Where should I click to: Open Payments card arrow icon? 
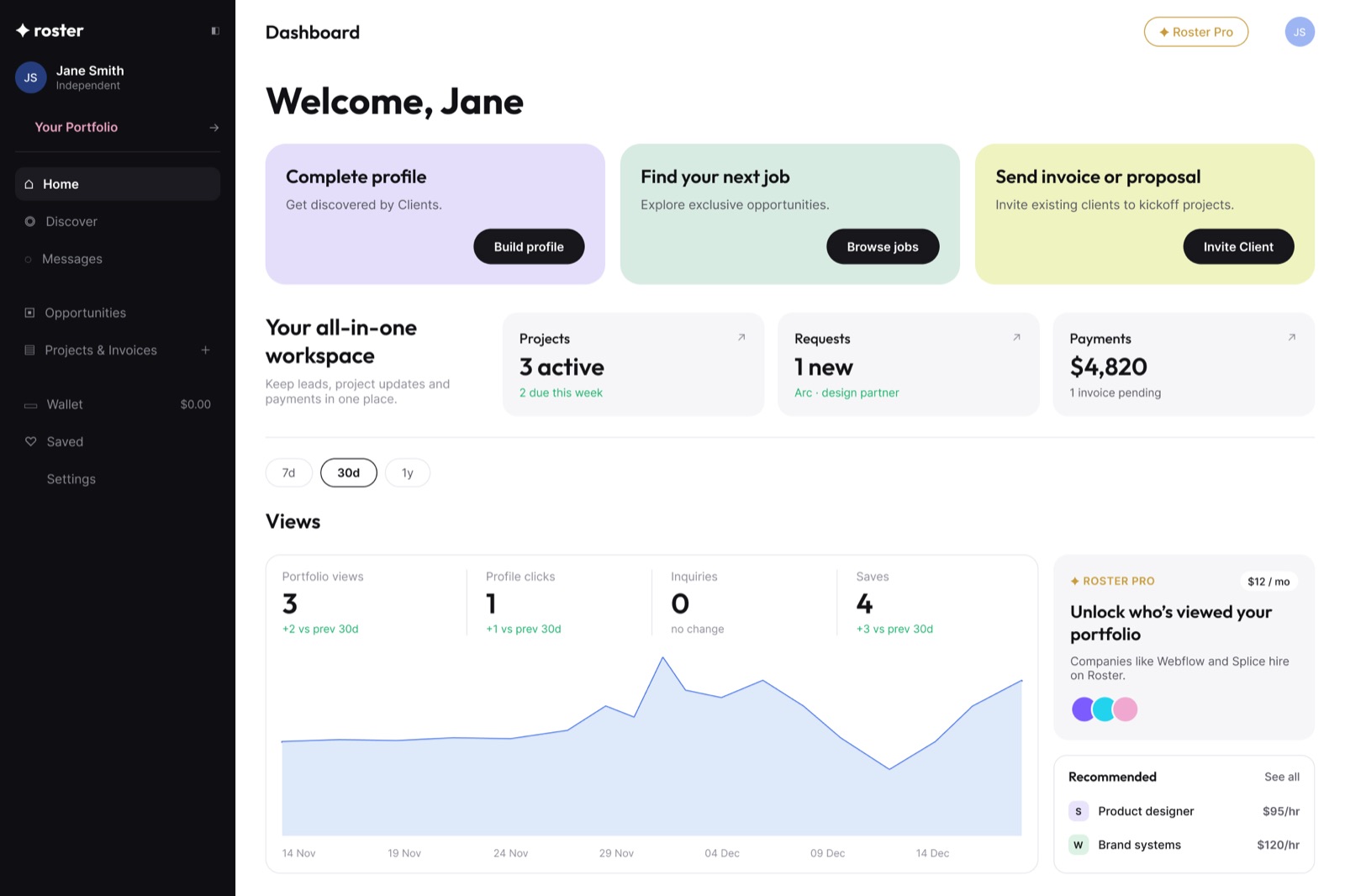pos(1291,337)
